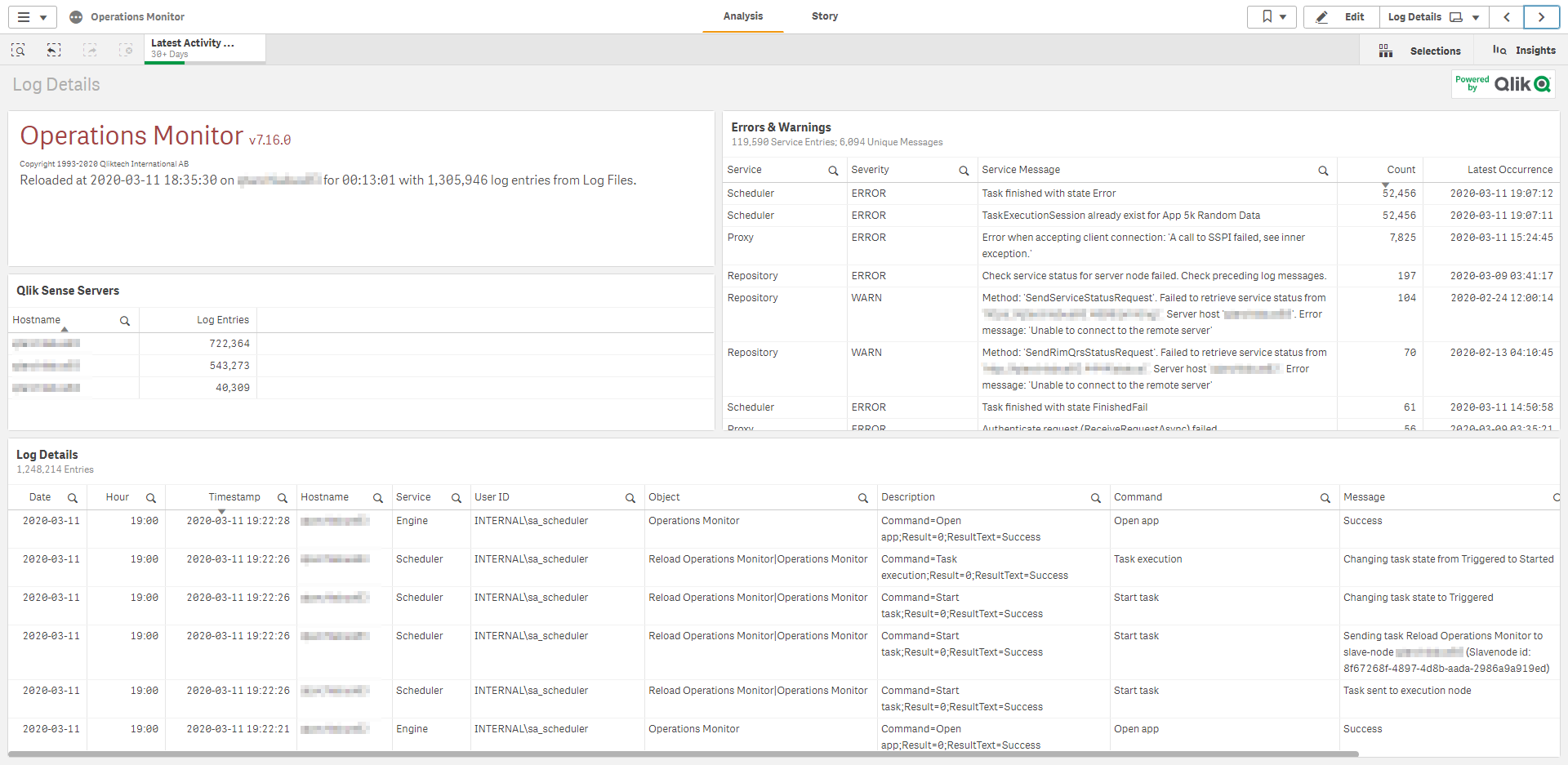Step back one selection
The height and width of the screenshot is (765, 1568).
tap(54, 51)
